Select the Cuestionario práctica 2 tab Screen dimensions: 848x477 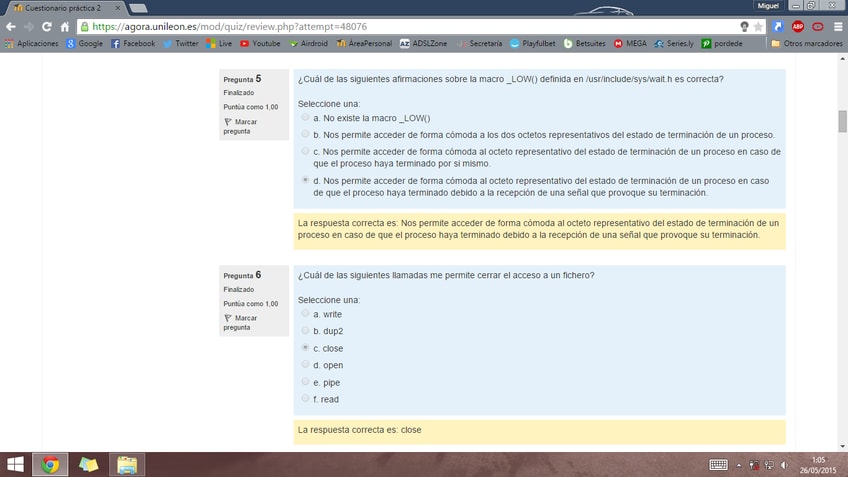pos(63,8)
